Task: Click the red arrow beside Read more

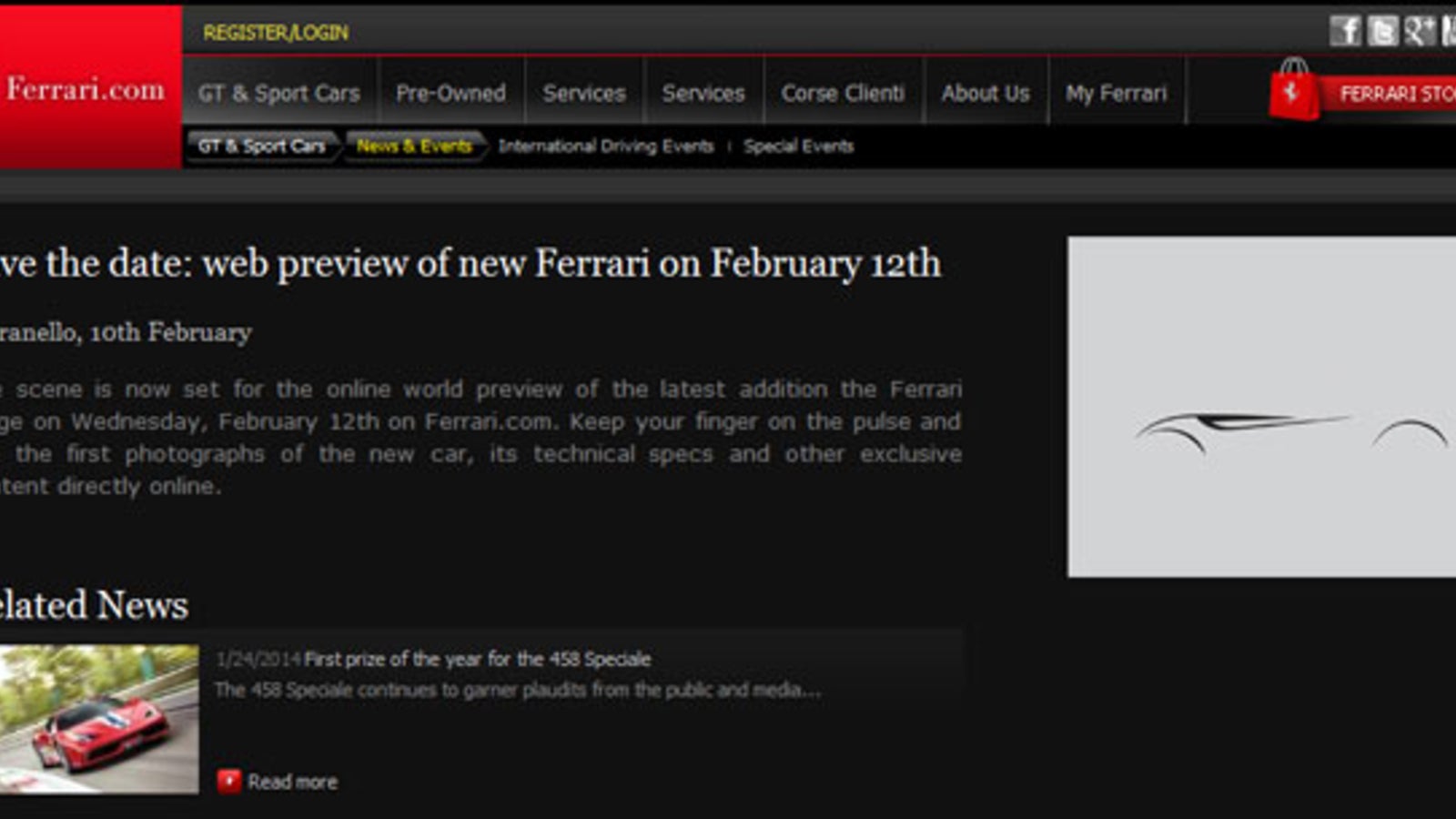Action: pyautogui.click(x=228, y=781)
